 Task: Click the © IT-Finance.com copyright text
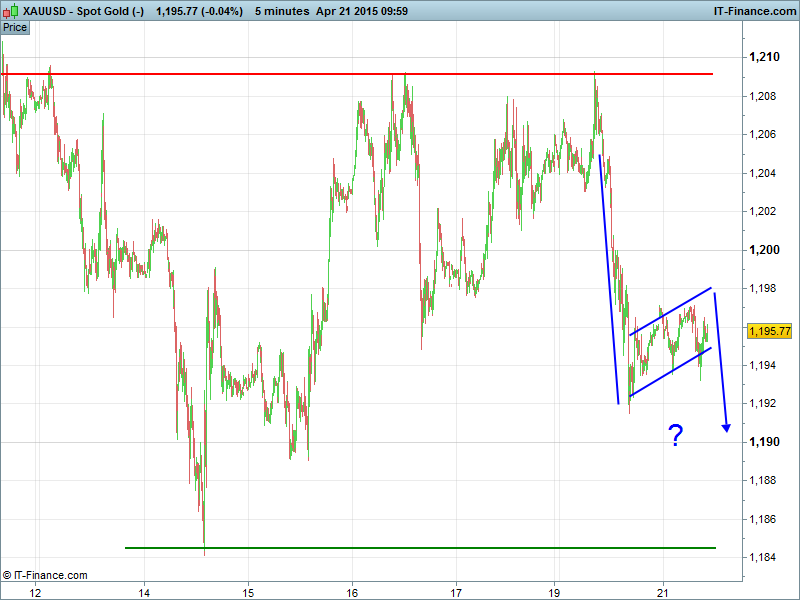click(45, 575)
